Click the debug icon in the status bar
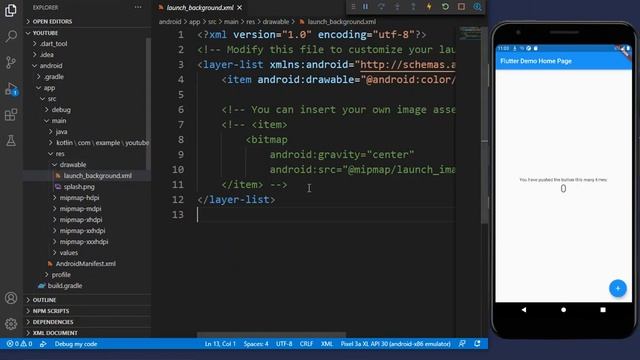Image resolution: width=640 pixels, height=360 pixels. tap(43, 344)
